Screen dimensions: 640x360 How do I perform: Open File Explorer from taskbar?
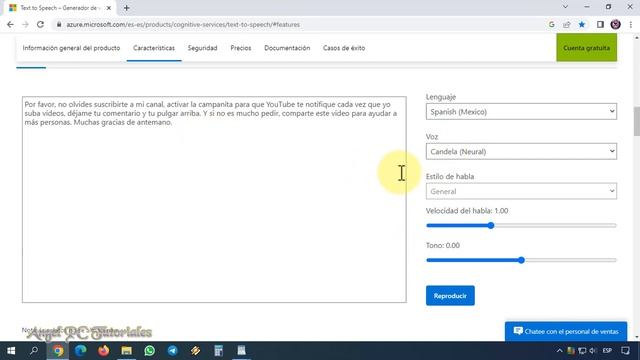[127, 351]
